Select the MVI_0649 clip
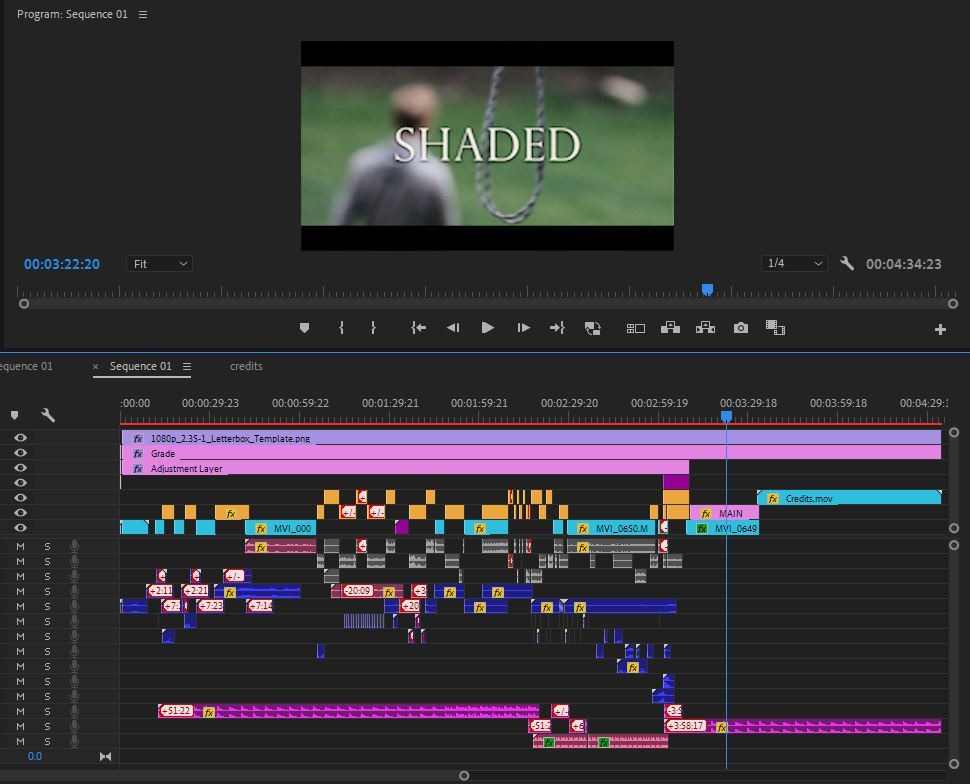 coord(723,528)
